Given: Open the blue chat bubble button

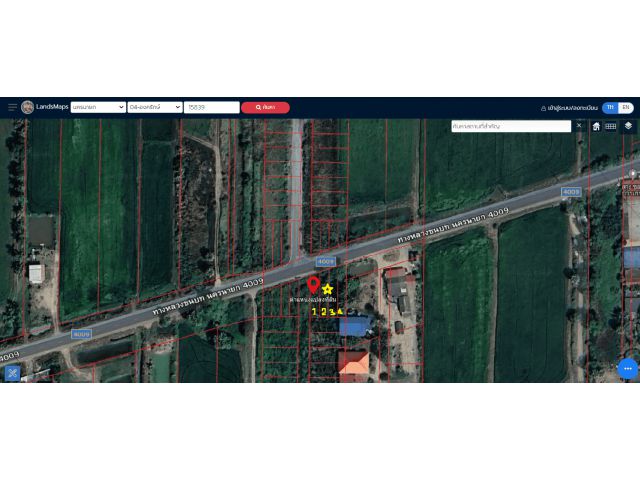Looking at the screenshot, I should pyautogui.click(x=628, y=369).
